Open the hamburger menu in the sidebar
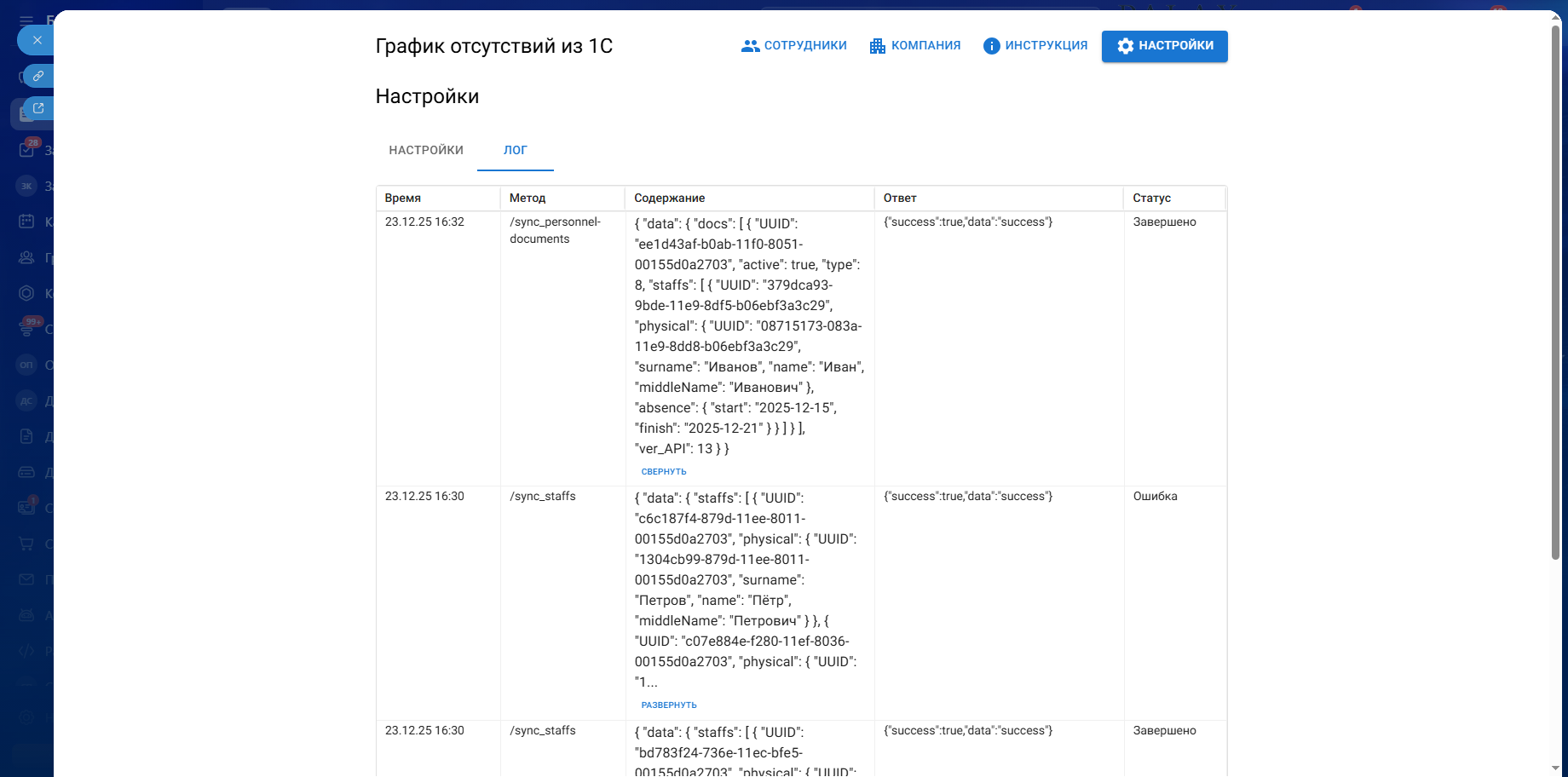 [x=26, y=20]
